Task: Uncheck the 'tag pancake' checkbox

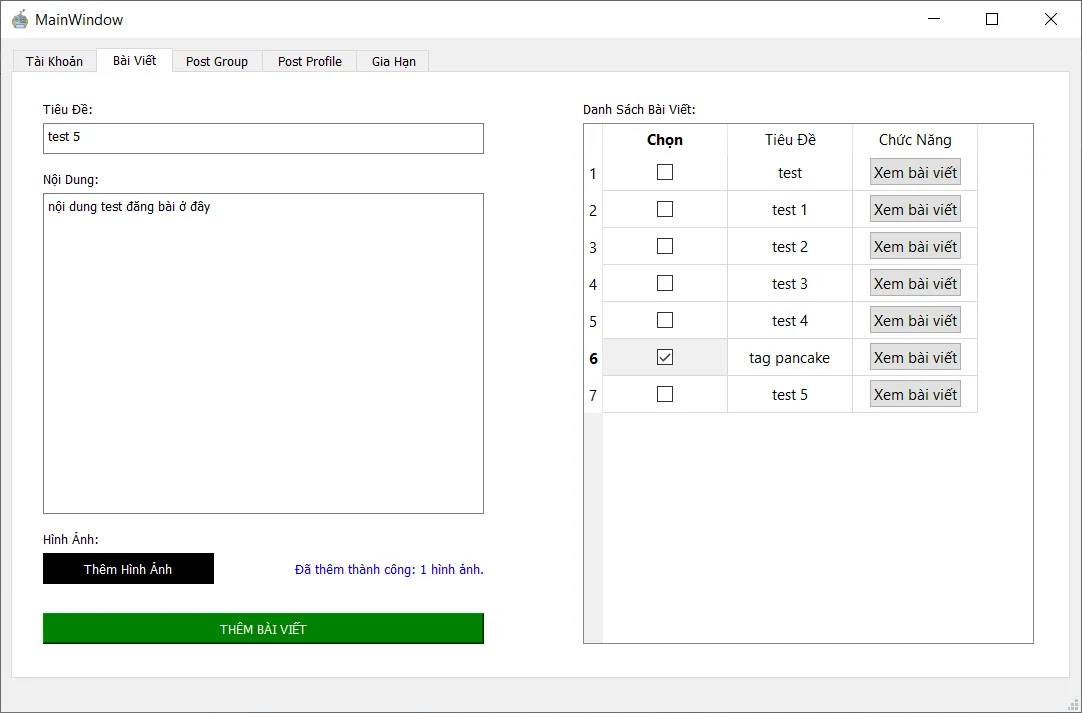Action: pos(665,357)
